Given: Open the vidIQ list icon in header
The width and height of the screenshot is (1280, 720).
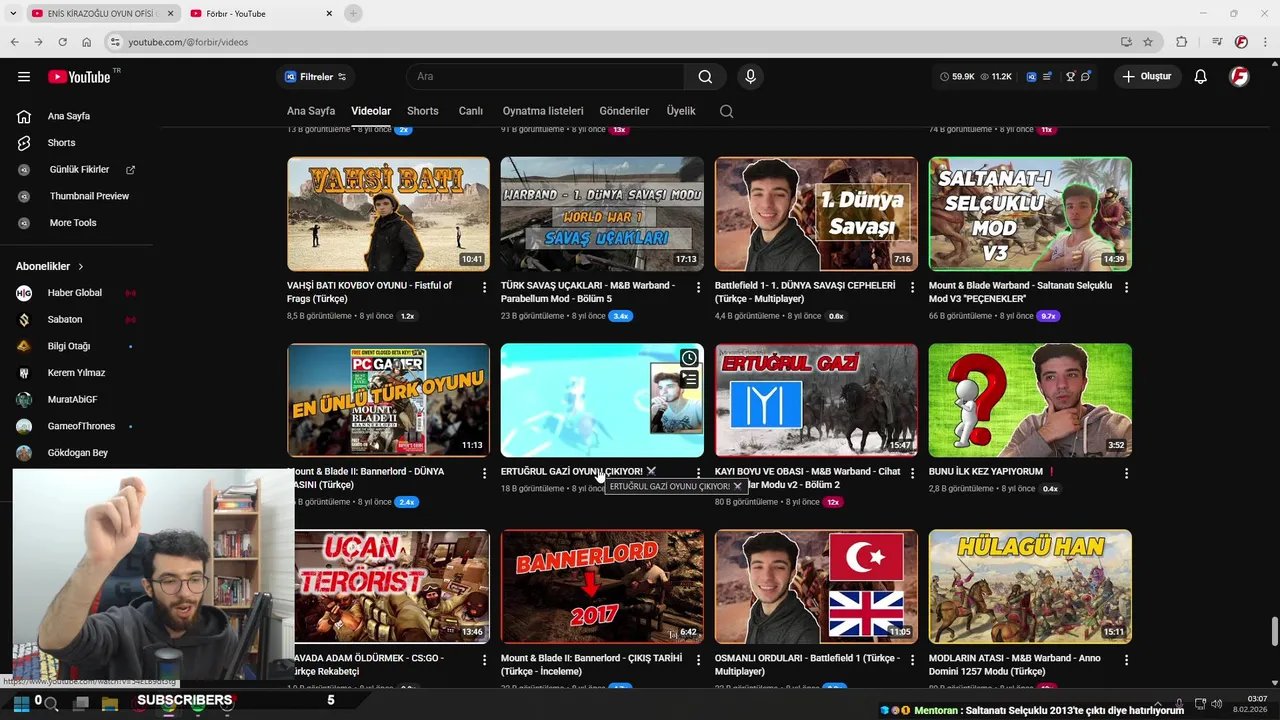Looking at the screenshot, I should pyautogui.click(x=1048, y=77).
